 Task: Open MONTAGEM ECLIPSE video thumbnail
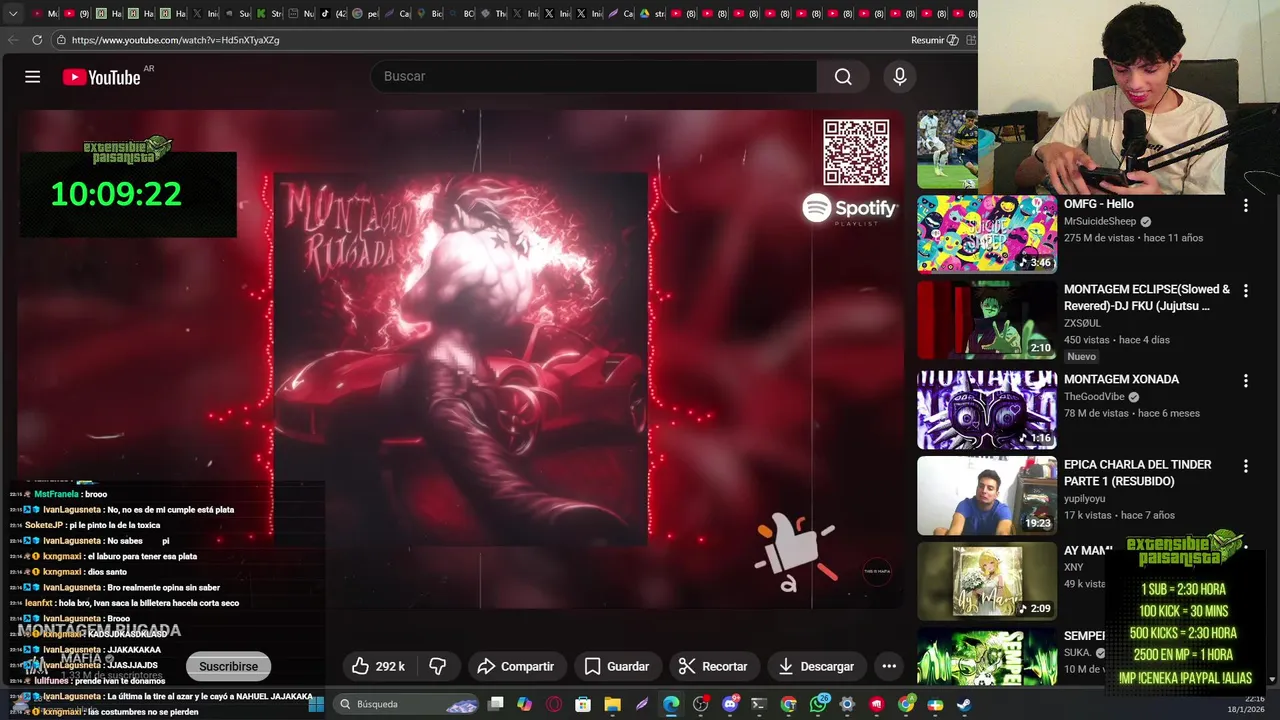(987, 320)
